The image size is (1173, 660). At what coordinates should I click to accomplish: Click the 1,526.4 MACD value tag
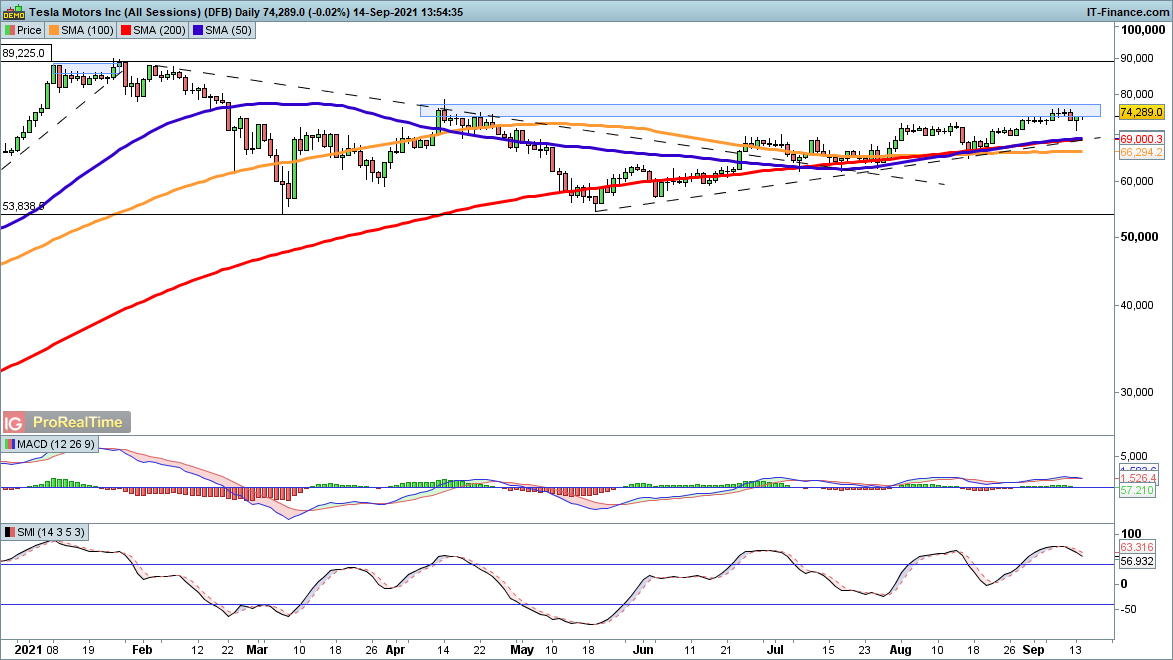coord(1138,478)
